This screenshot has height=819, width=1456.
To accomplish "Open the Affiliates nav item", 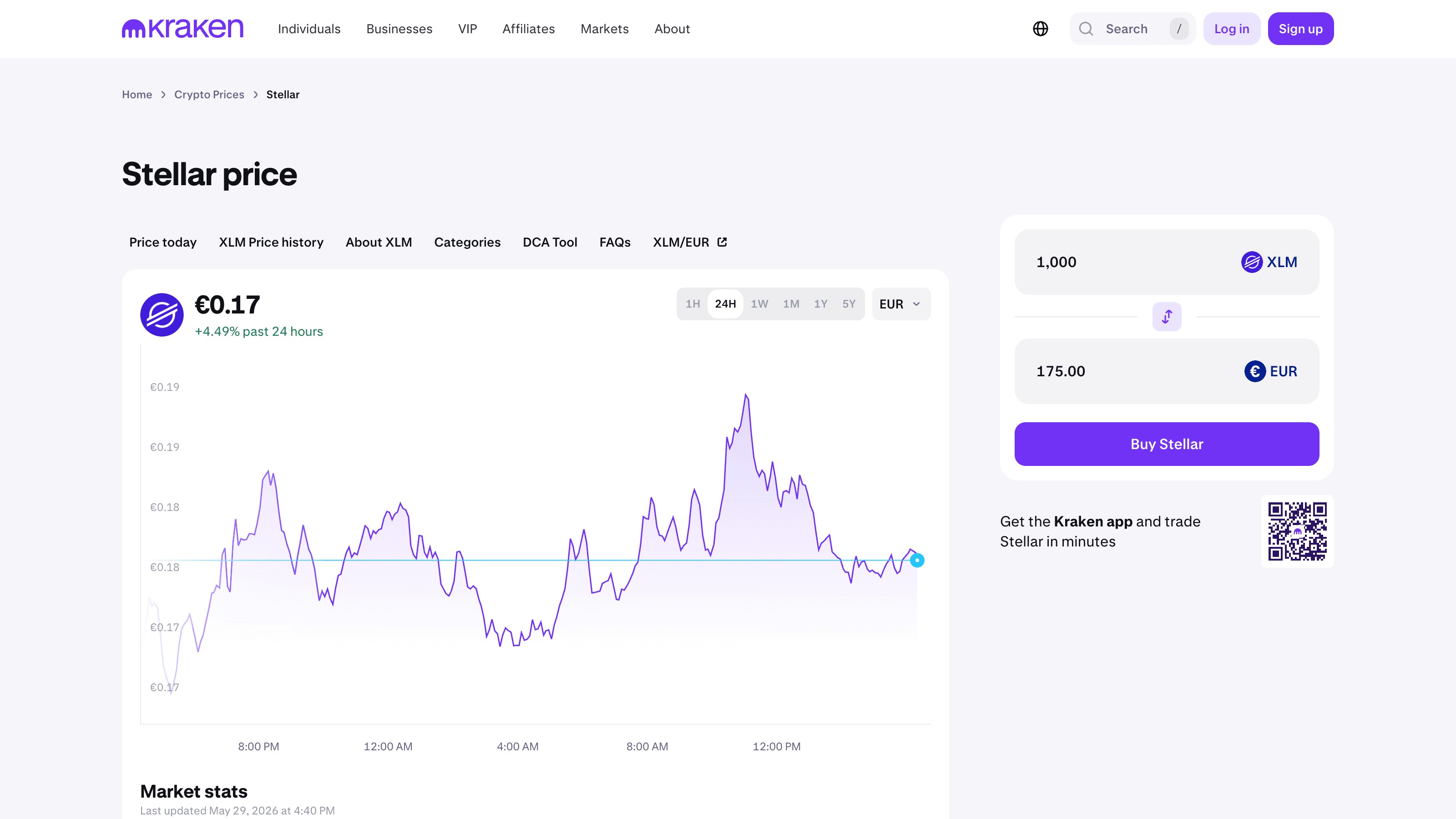I will pyautogui.click(x=528, y=29).
